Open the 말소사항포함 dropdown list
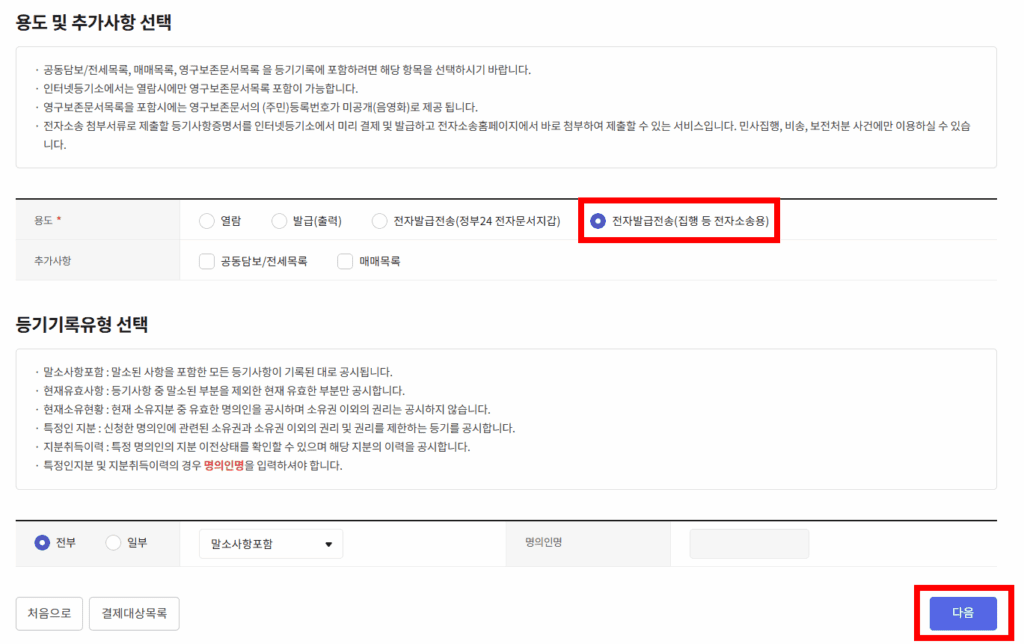Screen dimensions: 1024x644 coord(271,544)
